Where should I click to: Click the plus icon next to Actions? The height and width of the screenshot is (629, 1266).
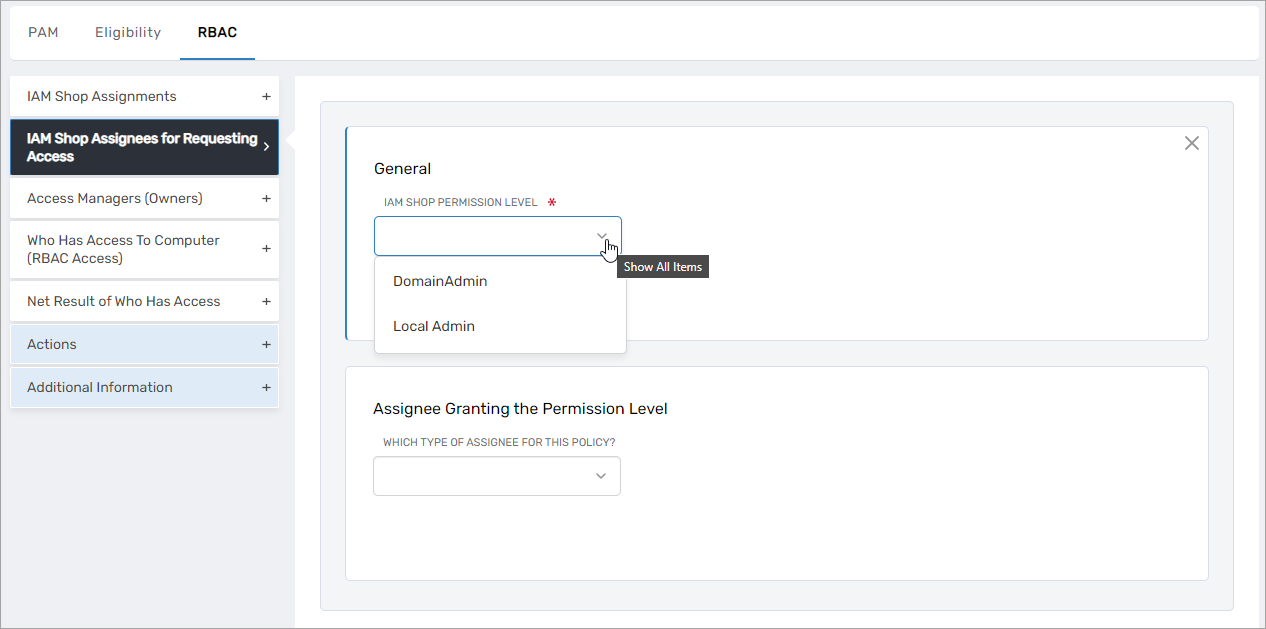266,343
